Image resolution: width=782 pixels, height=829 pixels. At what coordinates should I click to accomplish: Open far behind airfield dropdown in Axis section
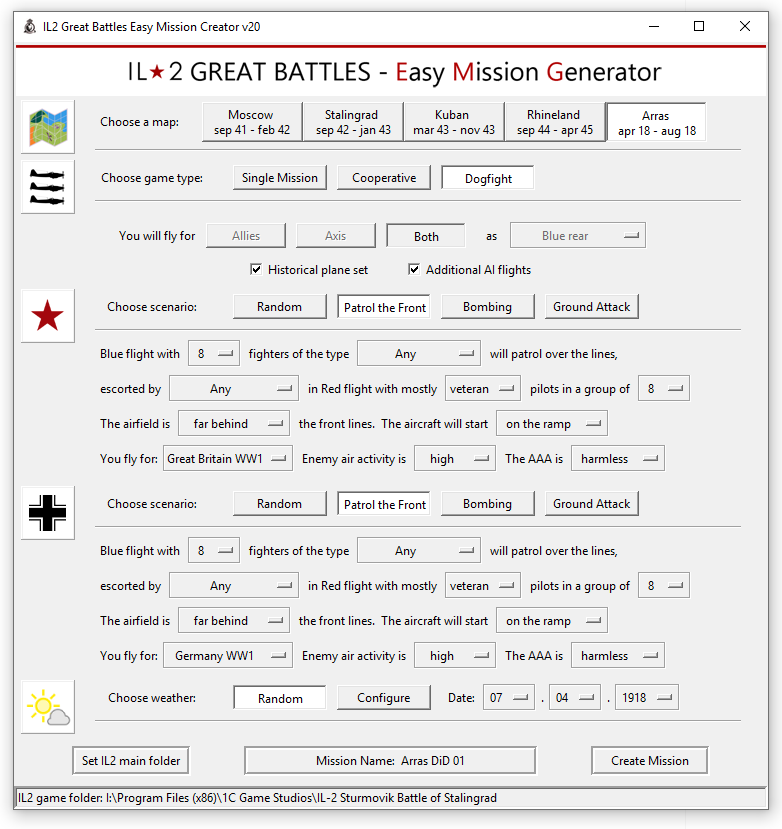[234, 620]
